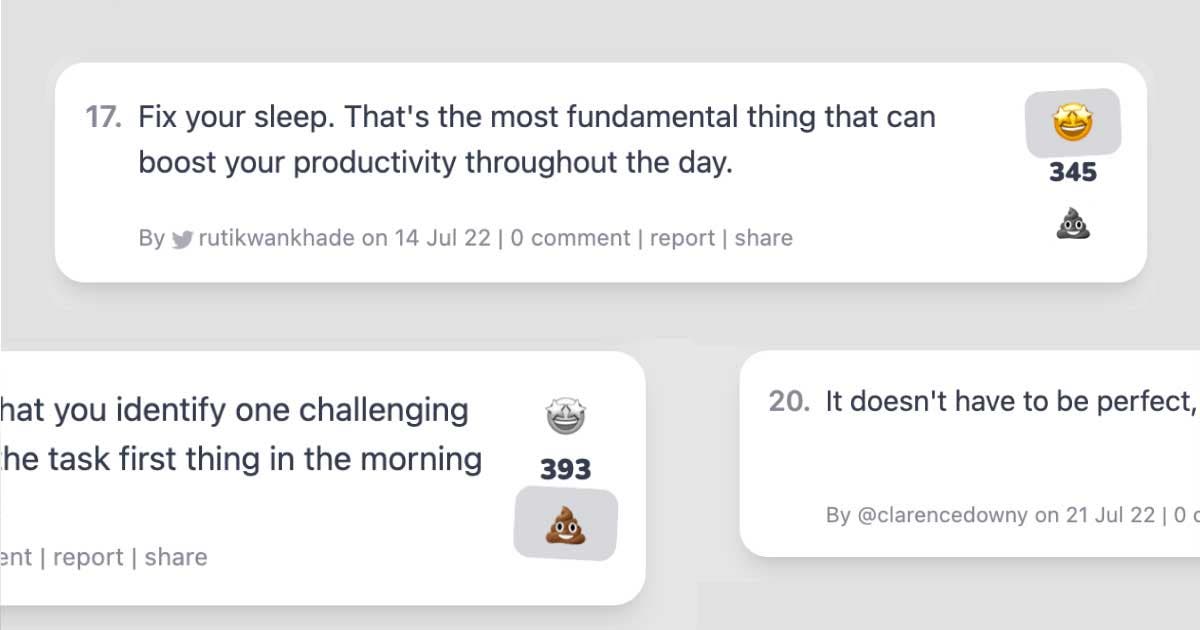Click the '21 Jul 22' date on tip 20
The image size is (1200, 630).
[1110, 515]
